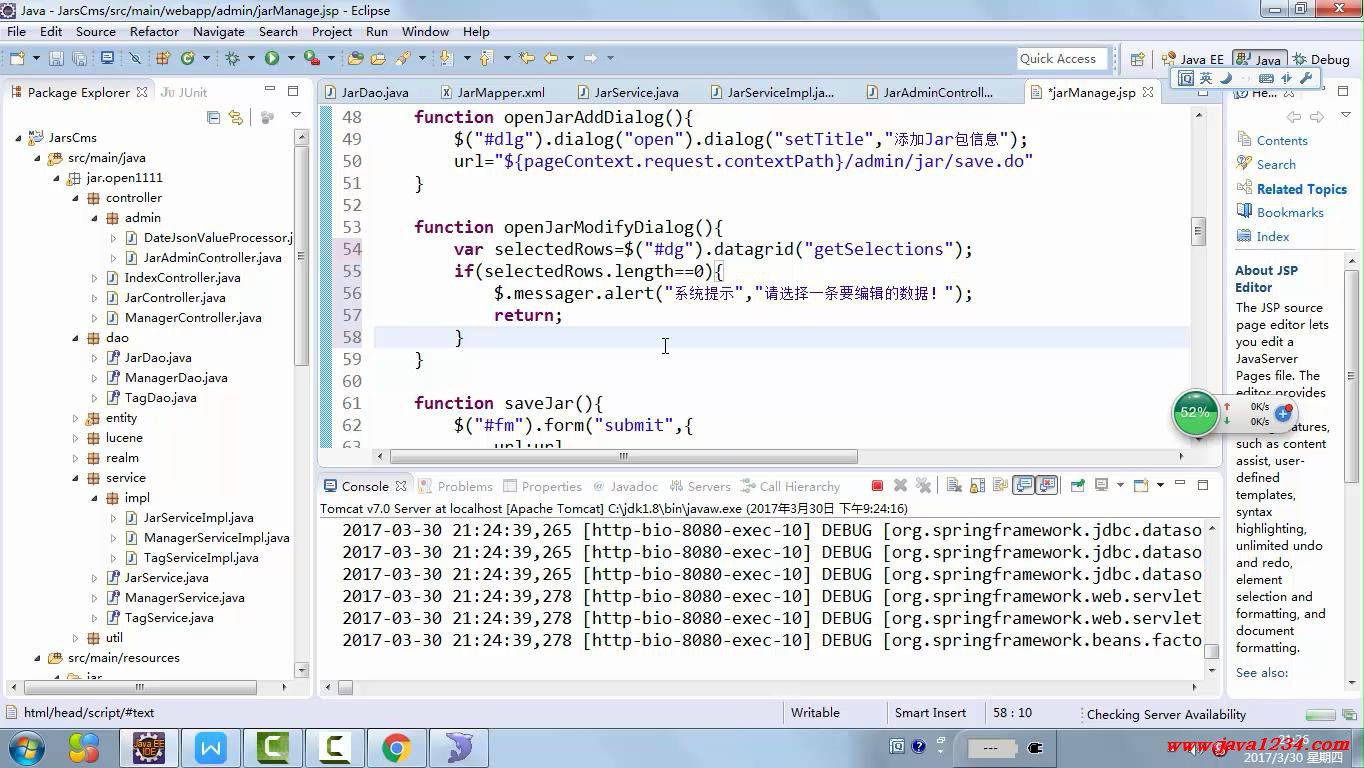The width and height of the screenshot is (1364, 768).
Task: Clear the Console output
Action: click(x=954, y=486)
